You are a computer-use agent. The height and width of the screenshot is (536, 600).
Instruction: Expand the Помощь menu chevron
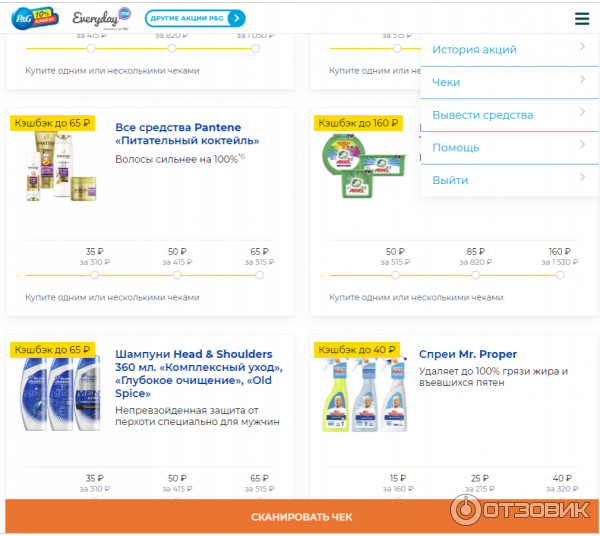[582, 146]
